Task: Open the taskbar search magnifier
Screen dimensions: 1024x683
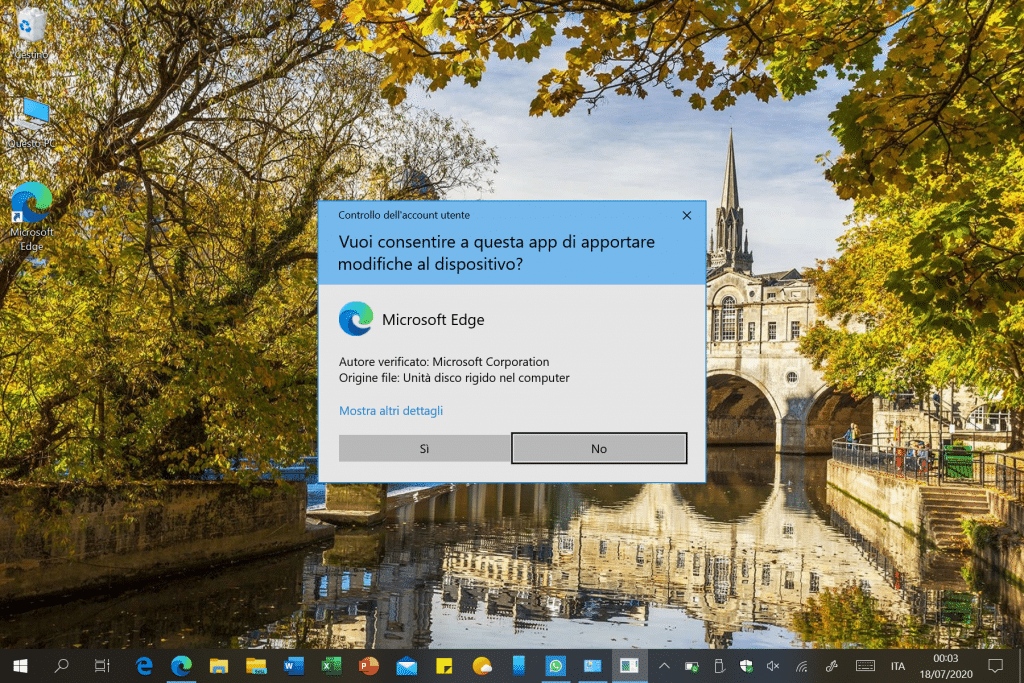Action: pos(61,665)
